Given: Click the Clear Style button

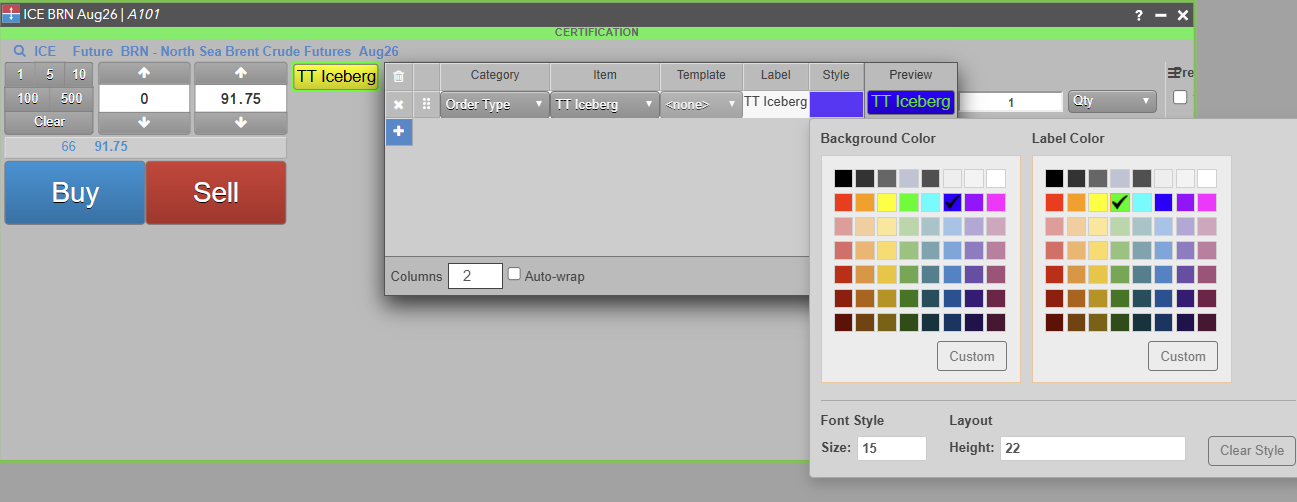Looking at the screenshot, I should (x=1252, y=450).
